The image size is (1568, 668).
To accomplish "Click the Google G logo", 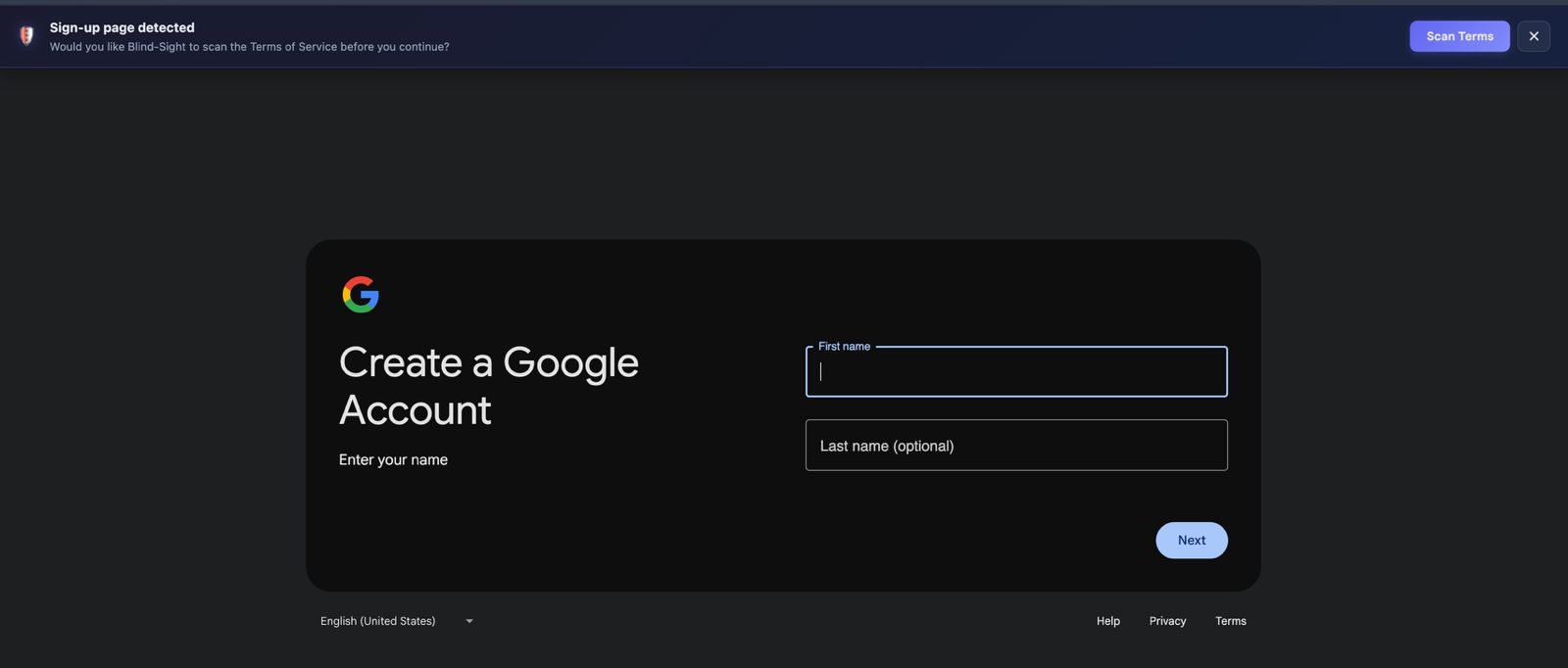I will tap(361, 294).
